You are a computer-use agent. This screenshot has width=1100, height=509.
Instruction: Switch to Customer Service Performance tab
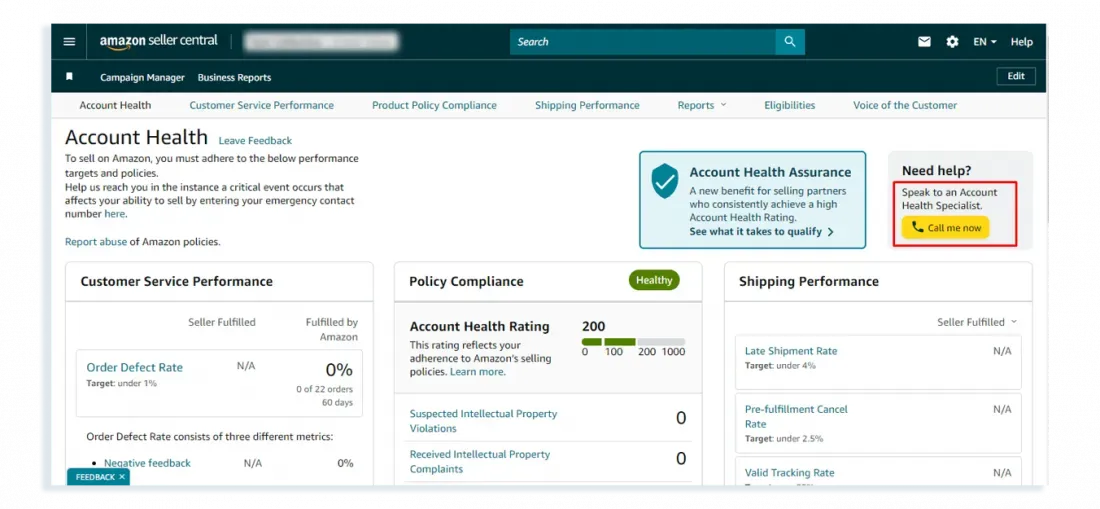[261, 105]
